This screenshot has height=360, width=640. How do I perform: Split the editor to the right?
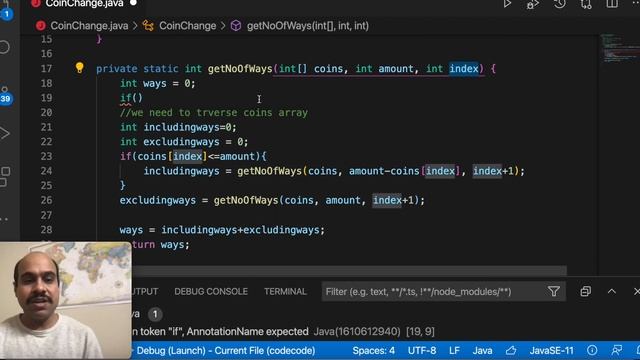(x=612, y=4)
